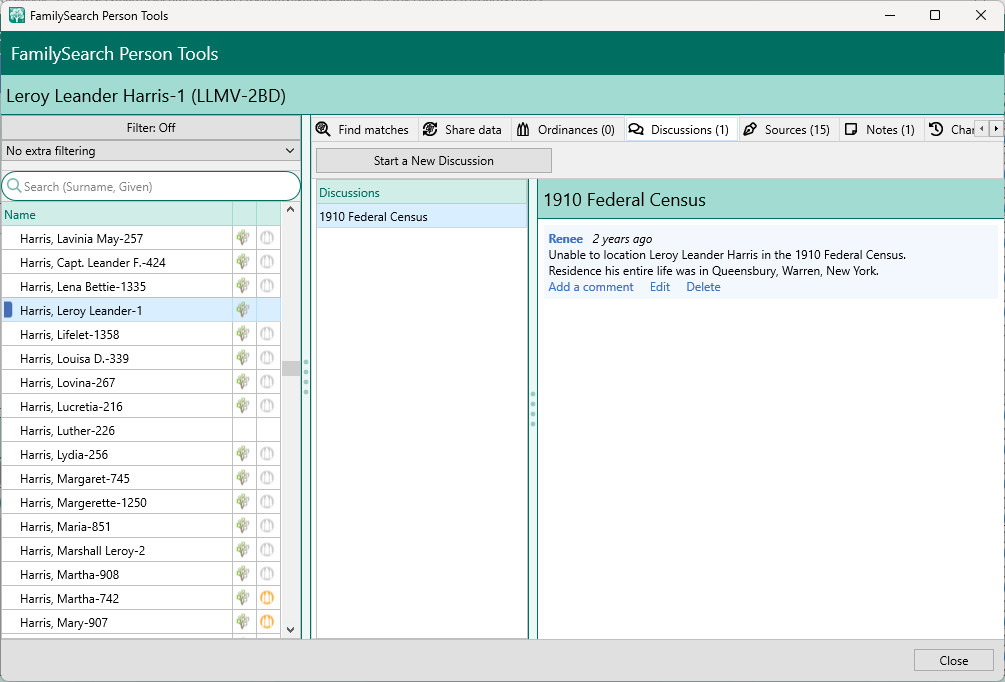
Task: Click the orange temple icon for Mary-907
Action: [267, 622]
